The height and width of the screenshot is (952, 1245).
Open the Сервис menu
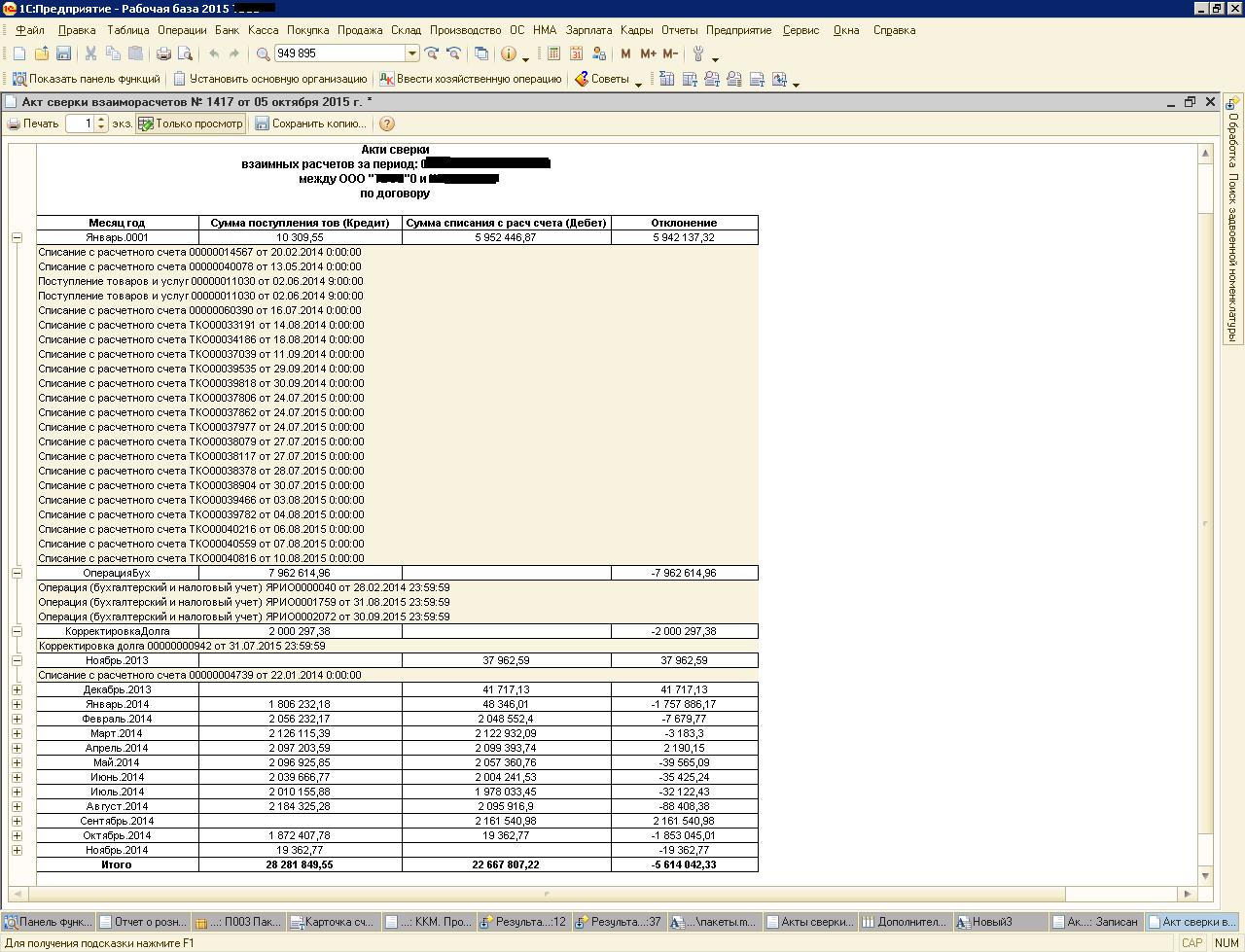(800, 30)
